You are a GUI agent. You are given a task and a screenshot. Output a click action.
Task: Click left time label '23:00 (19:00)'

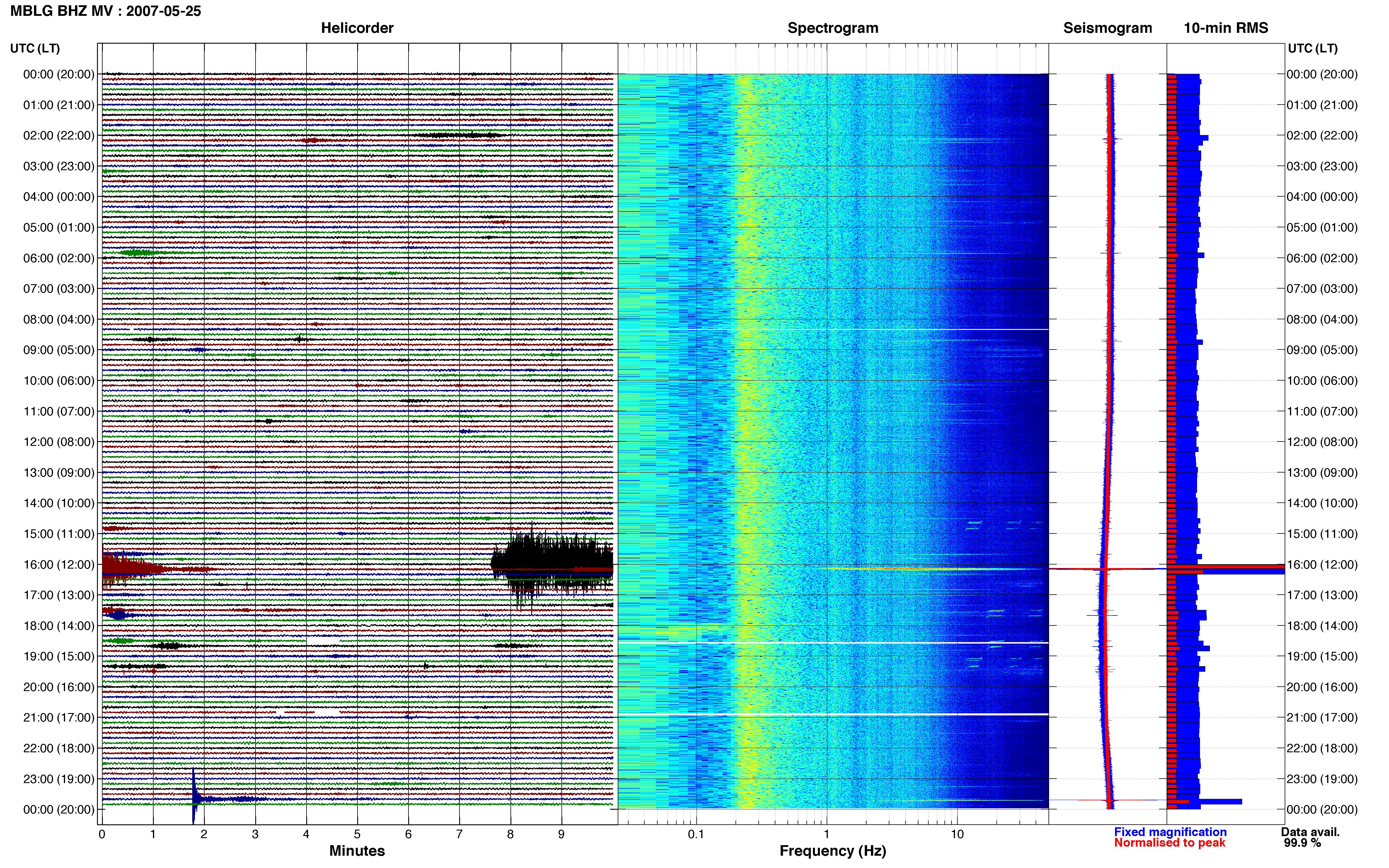(59, 779)
